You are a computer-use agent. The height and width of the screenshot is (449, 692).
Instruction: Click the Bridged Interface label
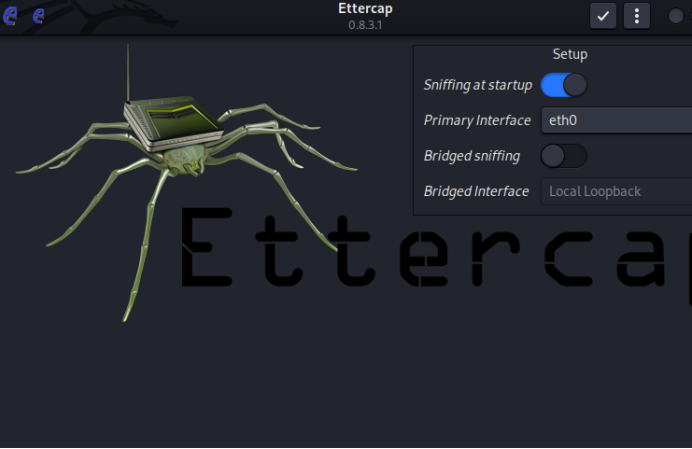point(476,191)
